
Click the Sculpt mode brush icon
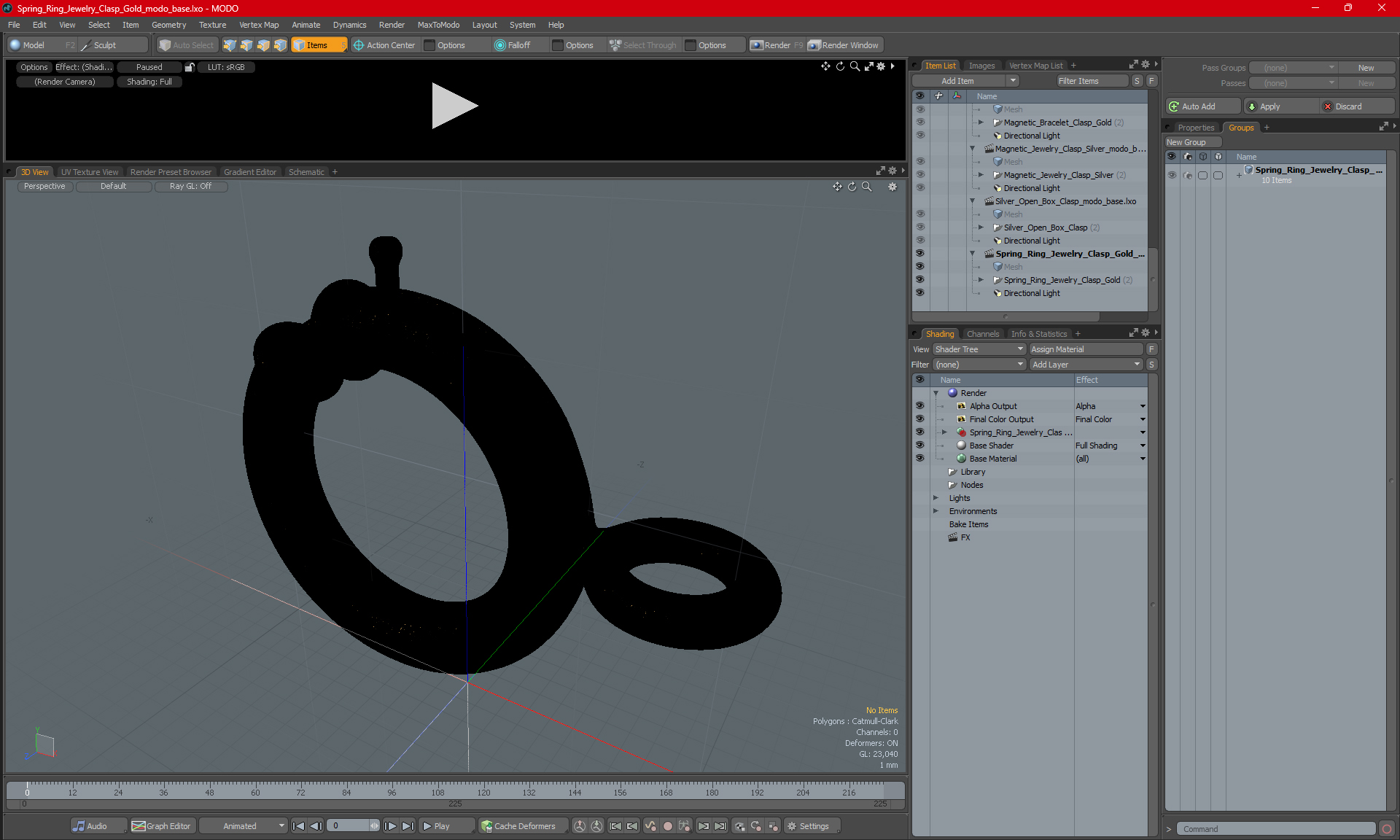click(x=86, y=45)
